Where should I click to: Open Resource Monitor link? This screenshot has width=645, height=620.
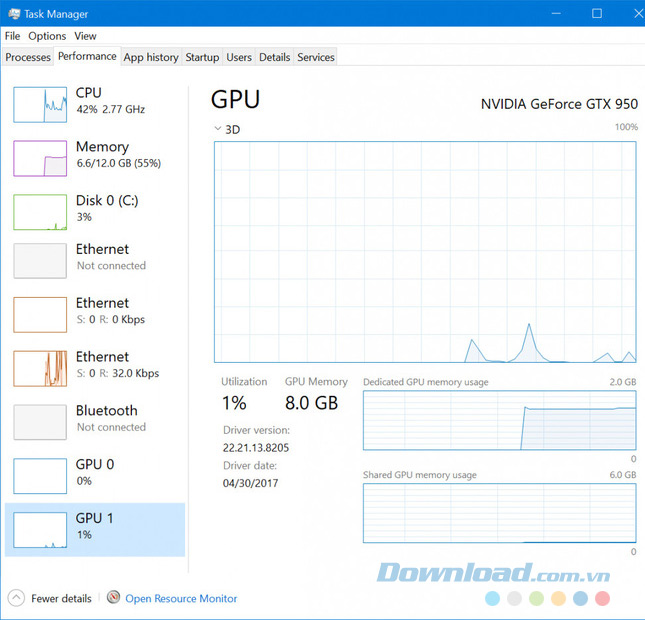point(181,598)
